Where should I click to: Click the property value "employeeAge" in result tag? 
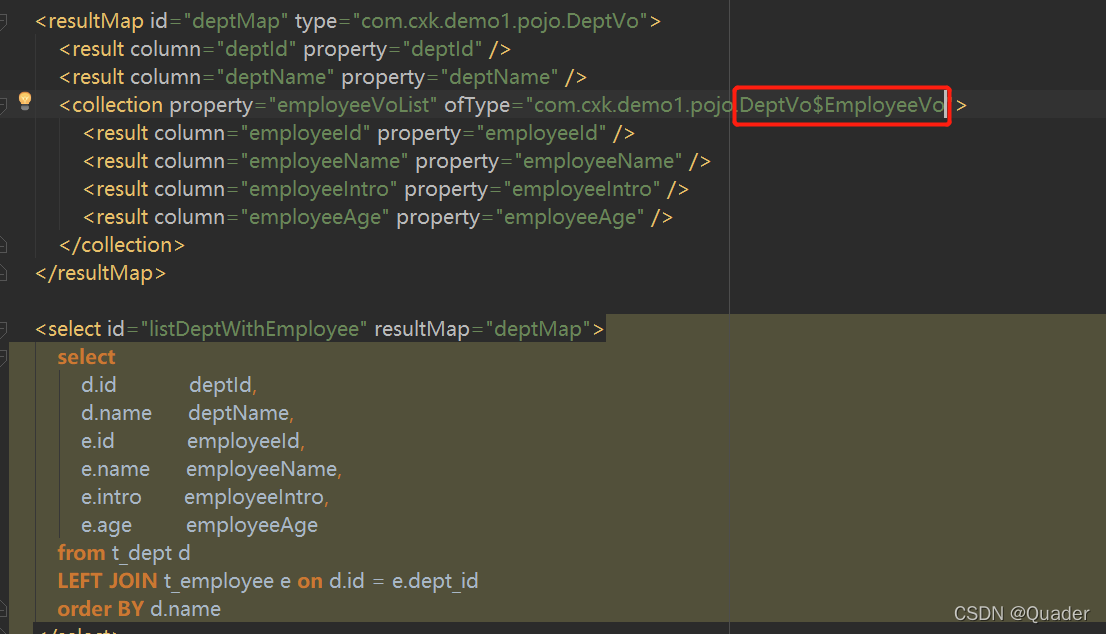click(x=570, y=217)
